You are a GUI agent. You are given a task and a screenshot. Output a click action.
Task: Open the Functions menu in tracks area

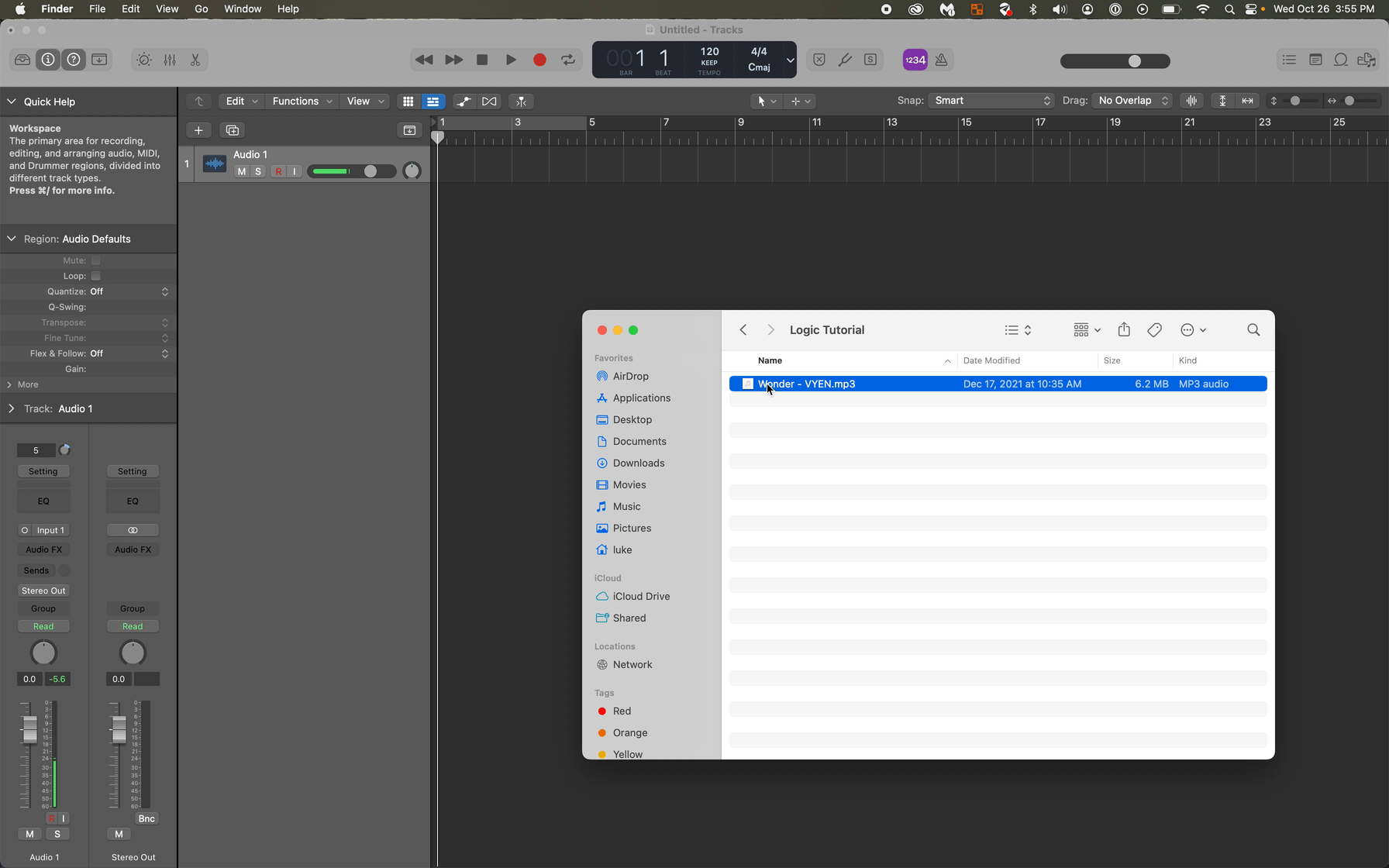(302, 102)
